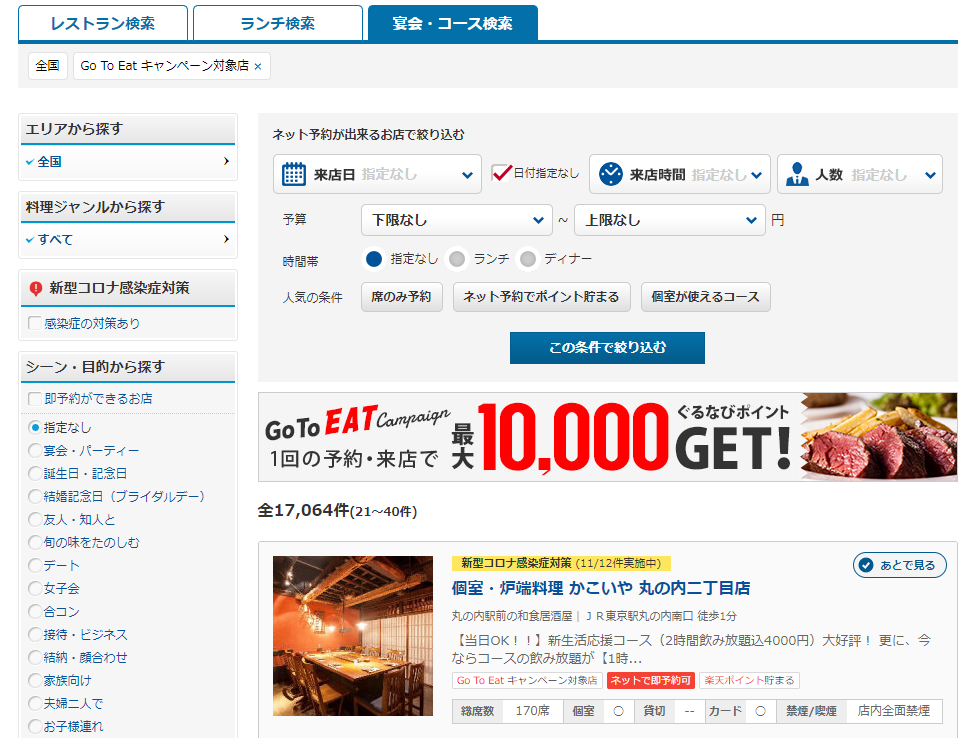Screen dimensions: 963x738
Task: Click the 個室が使えるコース condition button
Action: click(706, 297)
